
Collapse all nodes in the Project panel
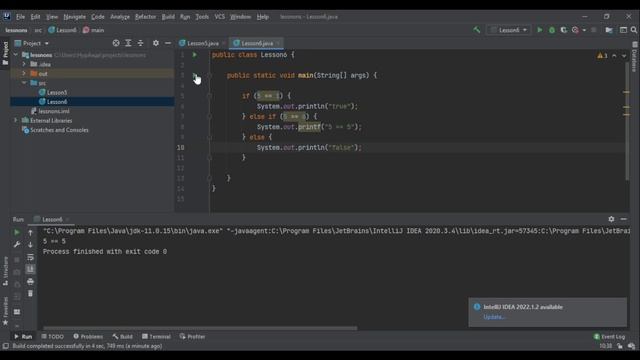click(x=140, y=43)
